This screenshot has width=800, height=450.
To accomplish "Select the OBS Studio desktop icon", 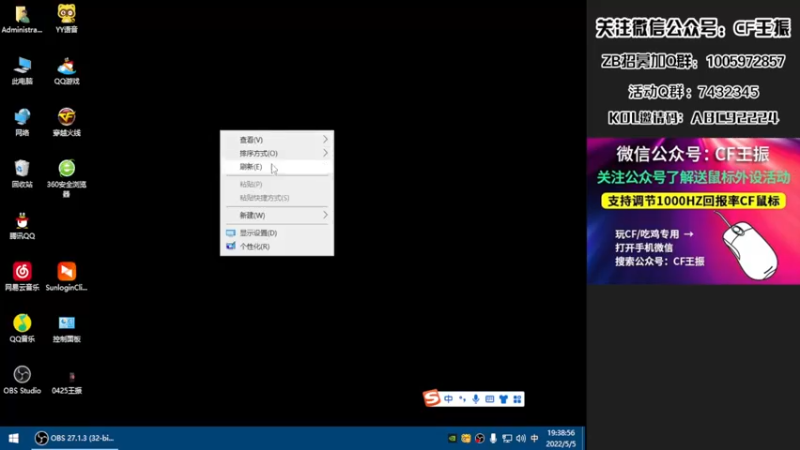I will tap(22, 380).
